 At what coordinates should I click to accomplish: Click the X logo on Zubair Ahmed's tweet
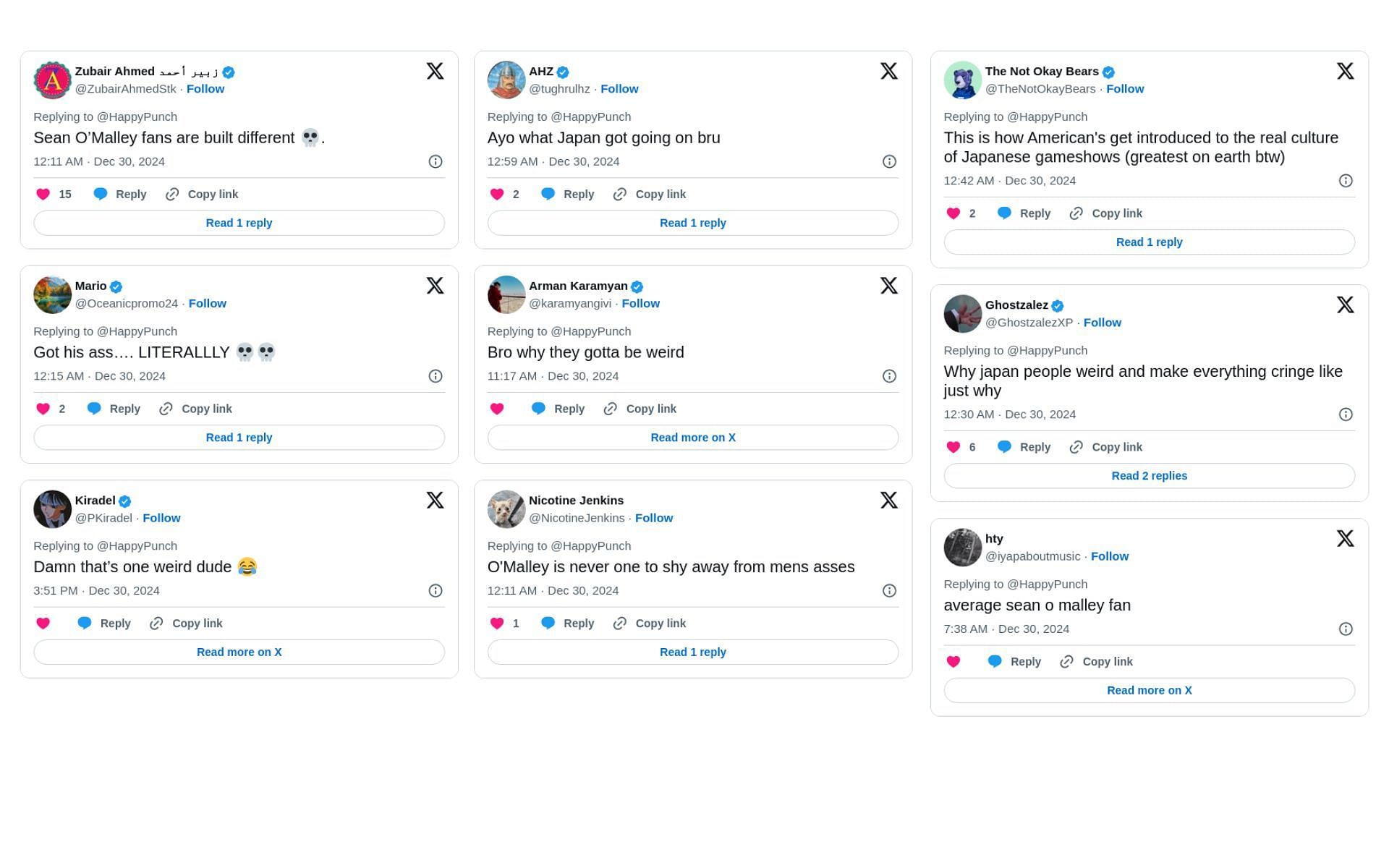pyautogui.click(x=435, y=71)
